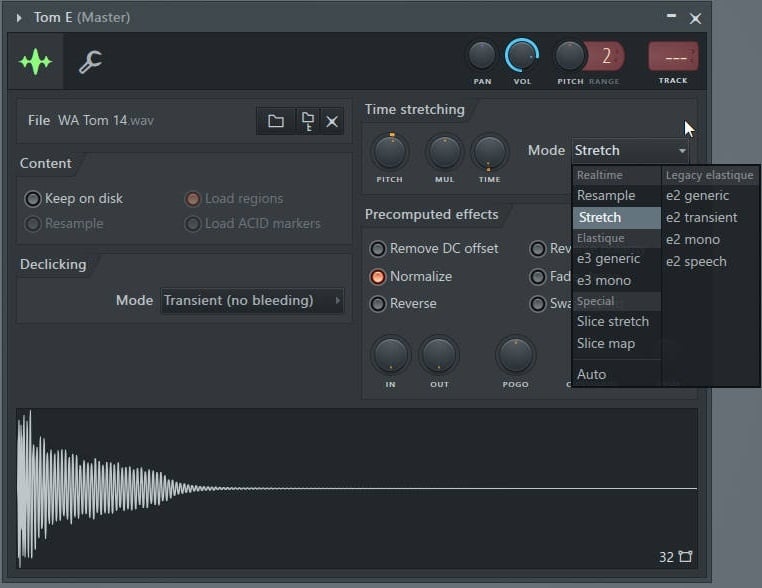
Task: Click the pitch RANGE value 2
Action: pyautogui.click(x=606, y=56)
